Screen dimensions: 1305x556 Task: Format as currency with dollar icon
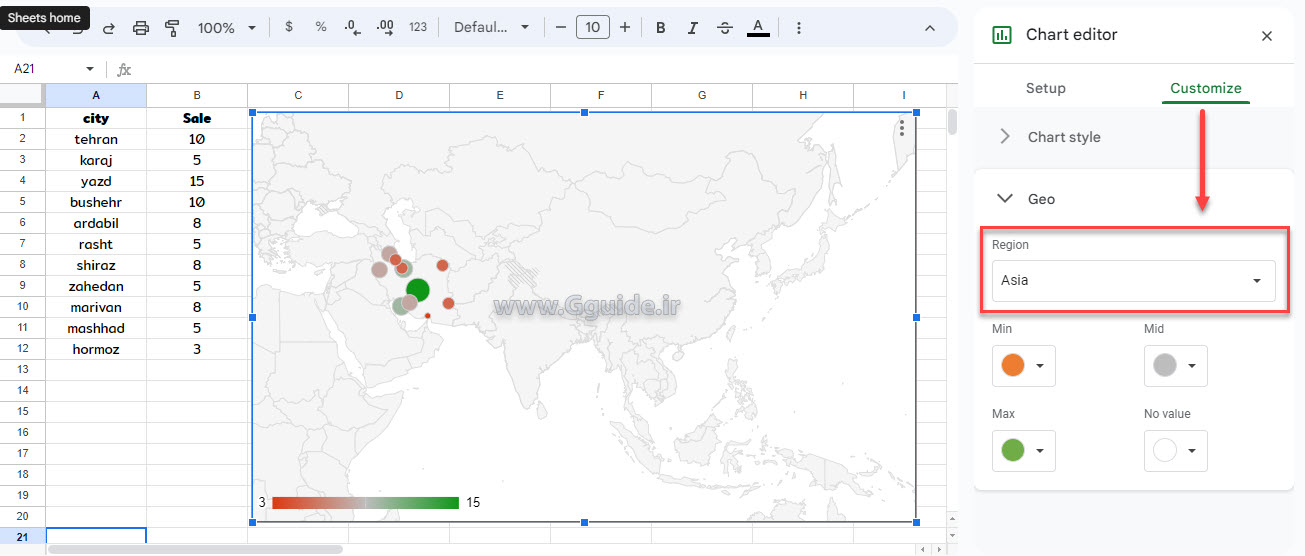pyautogui.click(x=289, y=28)
